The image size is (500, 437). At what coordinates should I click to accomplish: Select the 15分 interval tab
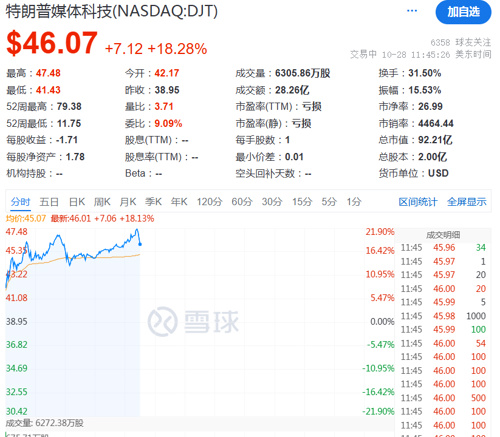click(302, 202)
